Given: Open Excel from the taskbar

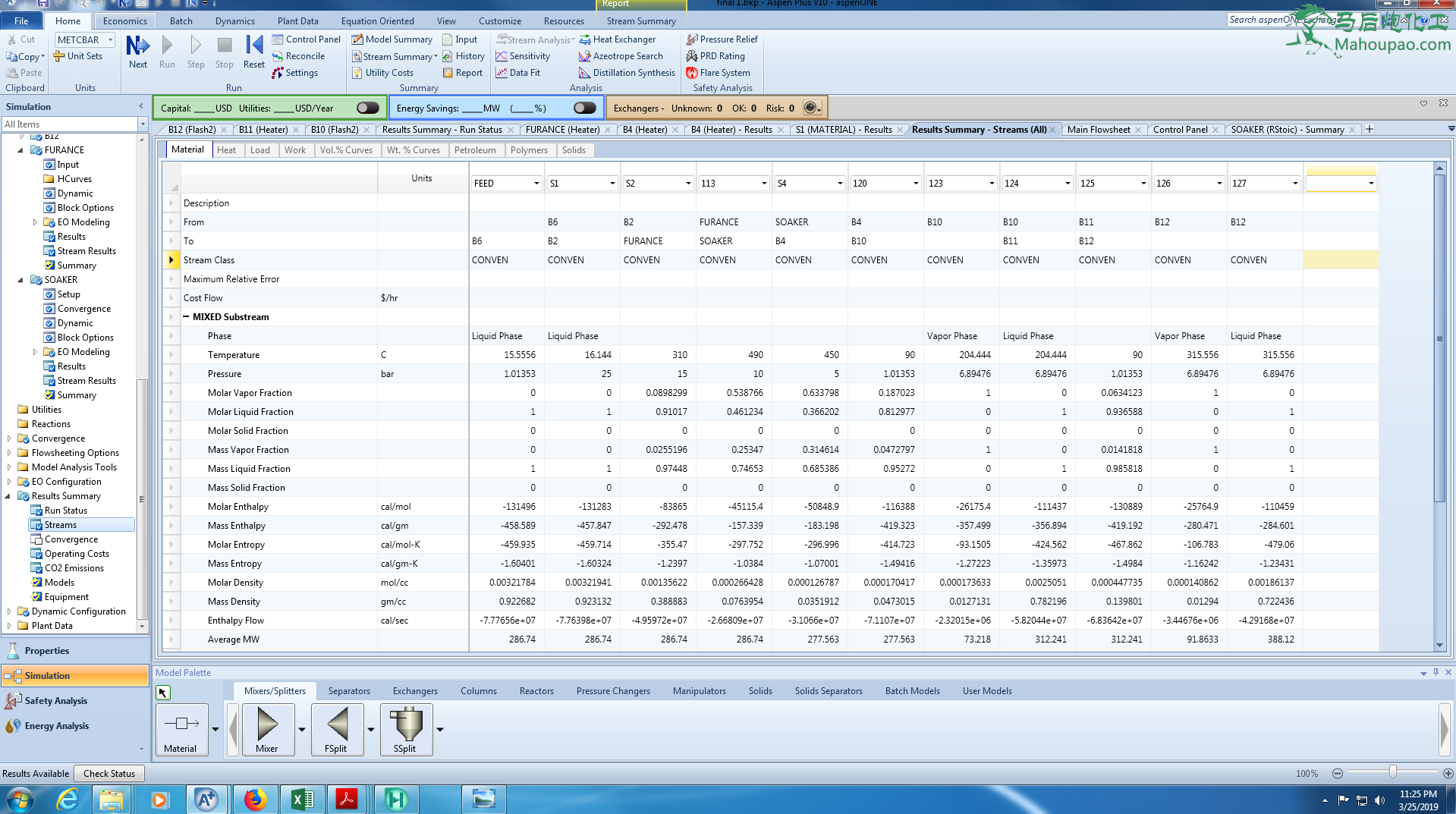Looking at the screenshot, I should [301, 799].
